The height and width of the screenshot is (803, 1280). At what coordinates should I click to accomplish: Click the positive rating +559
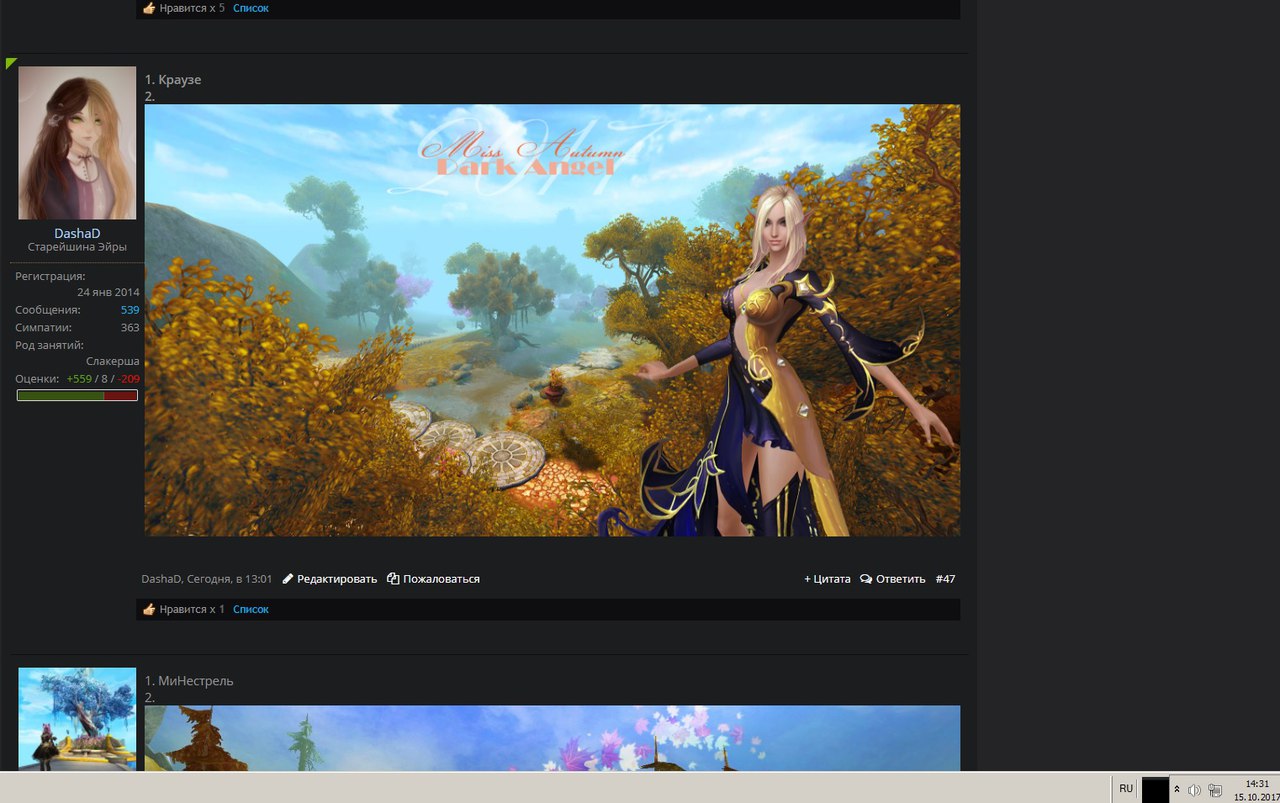click(79, 379)
